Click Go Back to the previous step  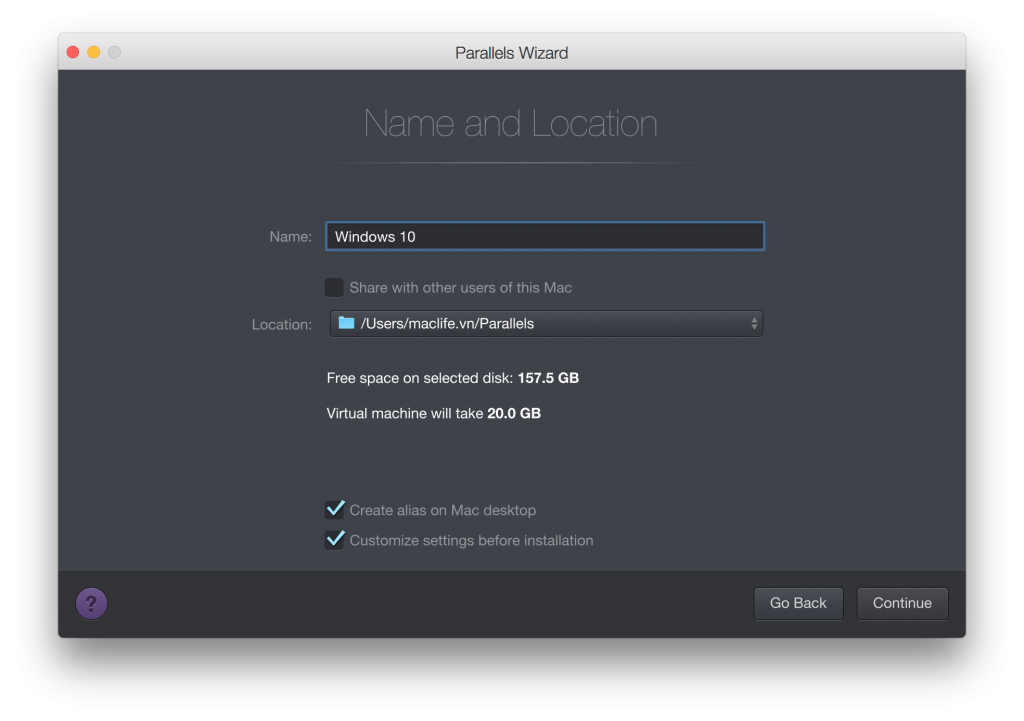pos(798,603)
